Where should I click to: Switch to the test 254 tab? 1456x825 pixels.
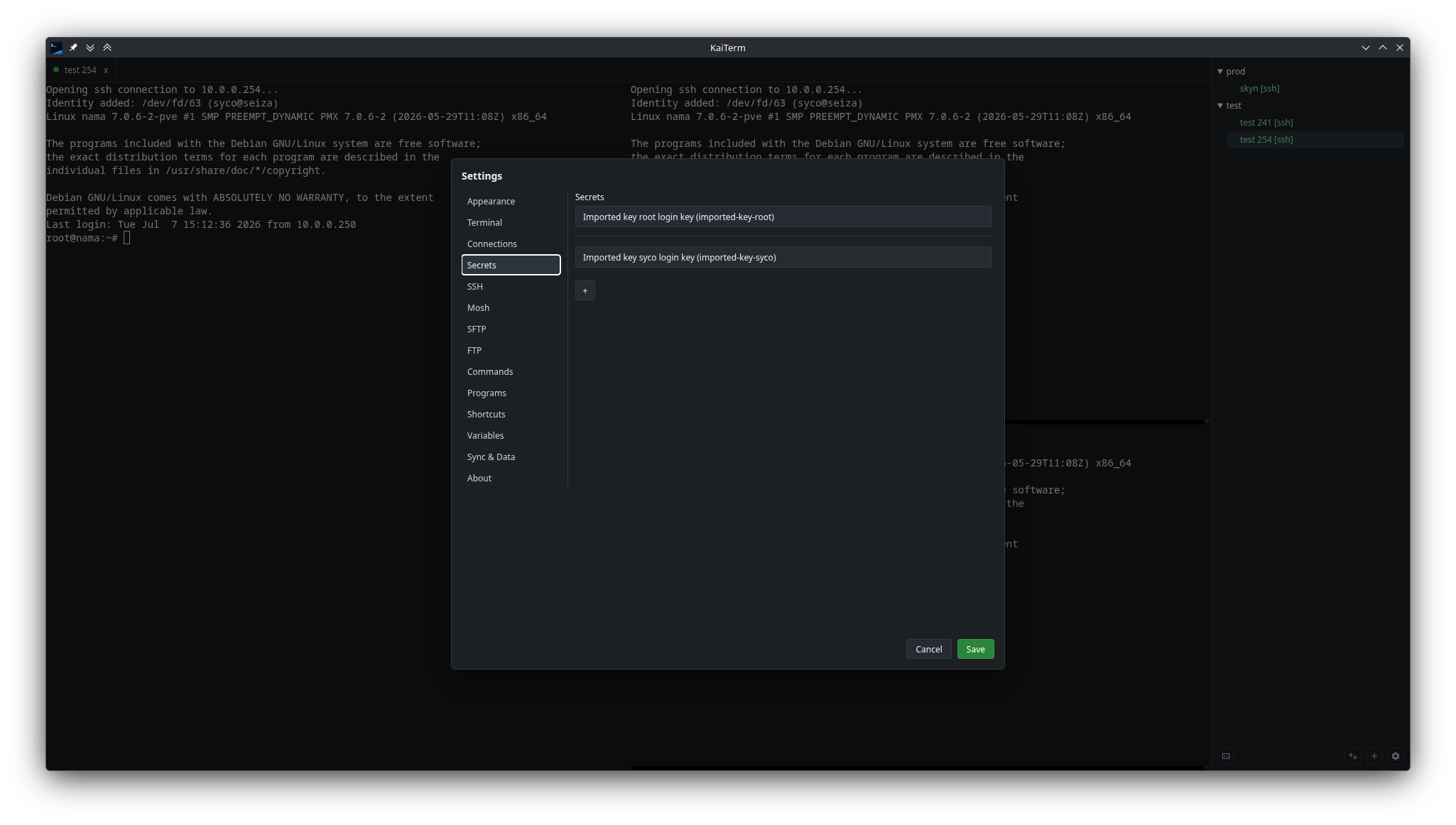(x=80, y=70)
